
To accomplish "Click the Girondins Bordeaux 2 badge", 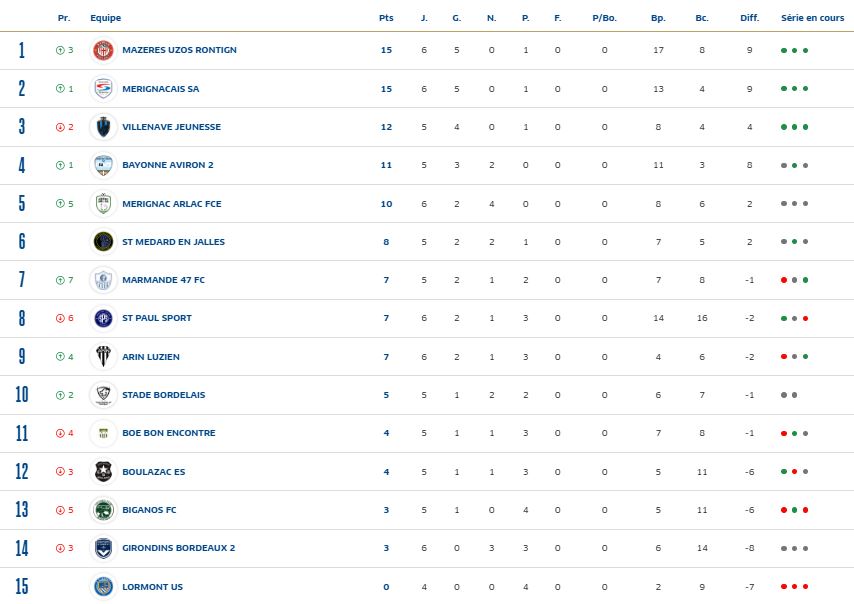I will 104,548.
